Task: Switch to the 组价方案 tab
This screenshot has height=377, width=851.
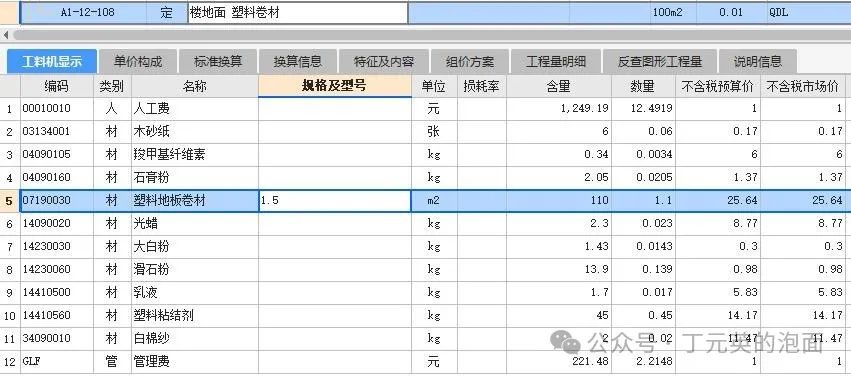Action: [x=470, y=61]
